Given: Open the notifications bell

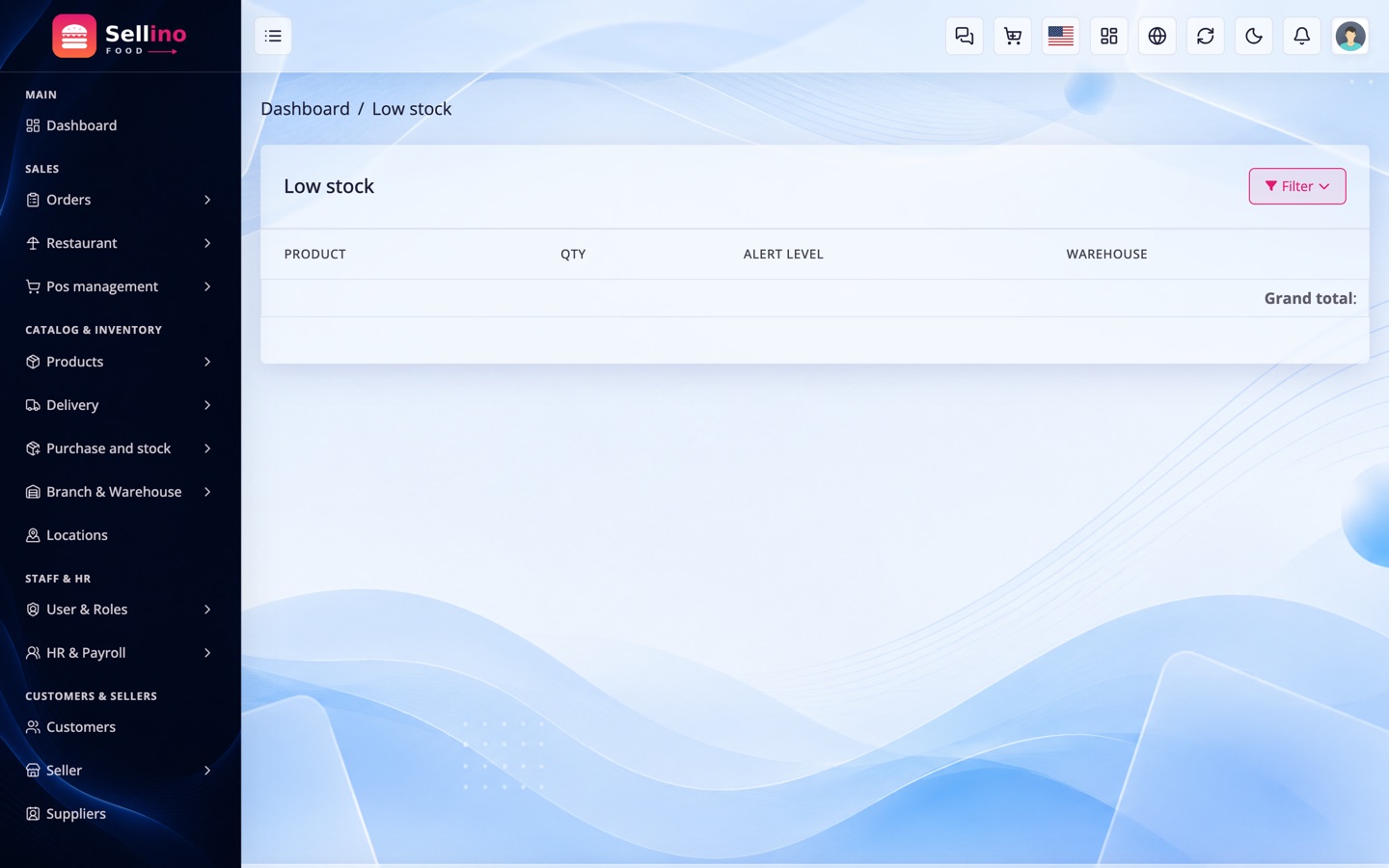Looking at the screenshot, I should click(1302, 37).
